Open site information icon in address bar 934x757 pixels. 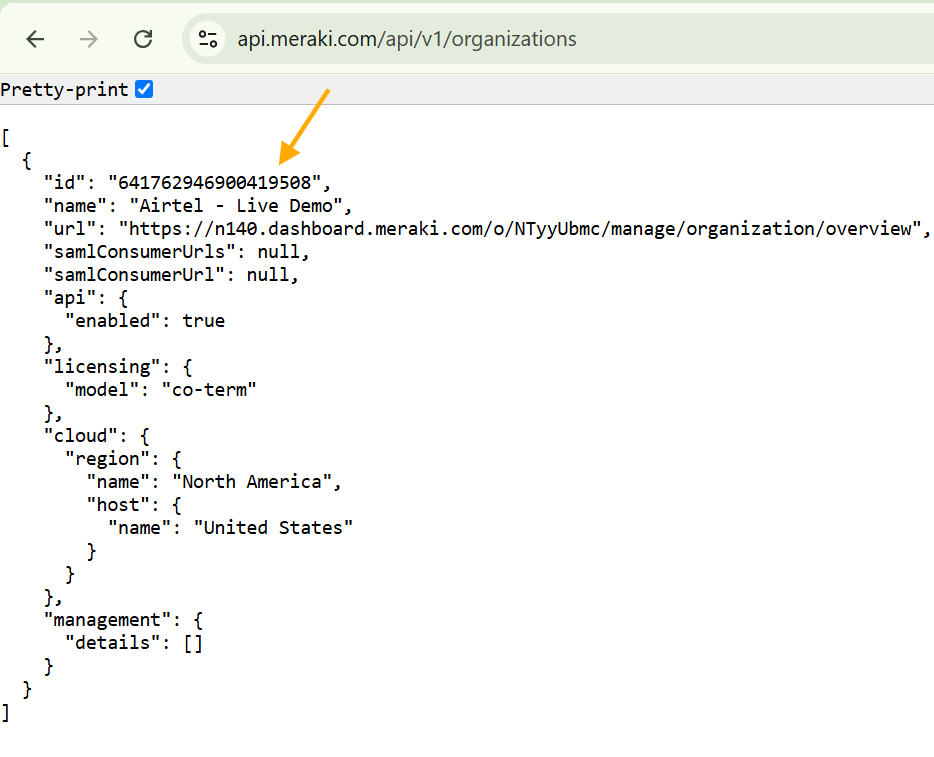tap(208, 39)
